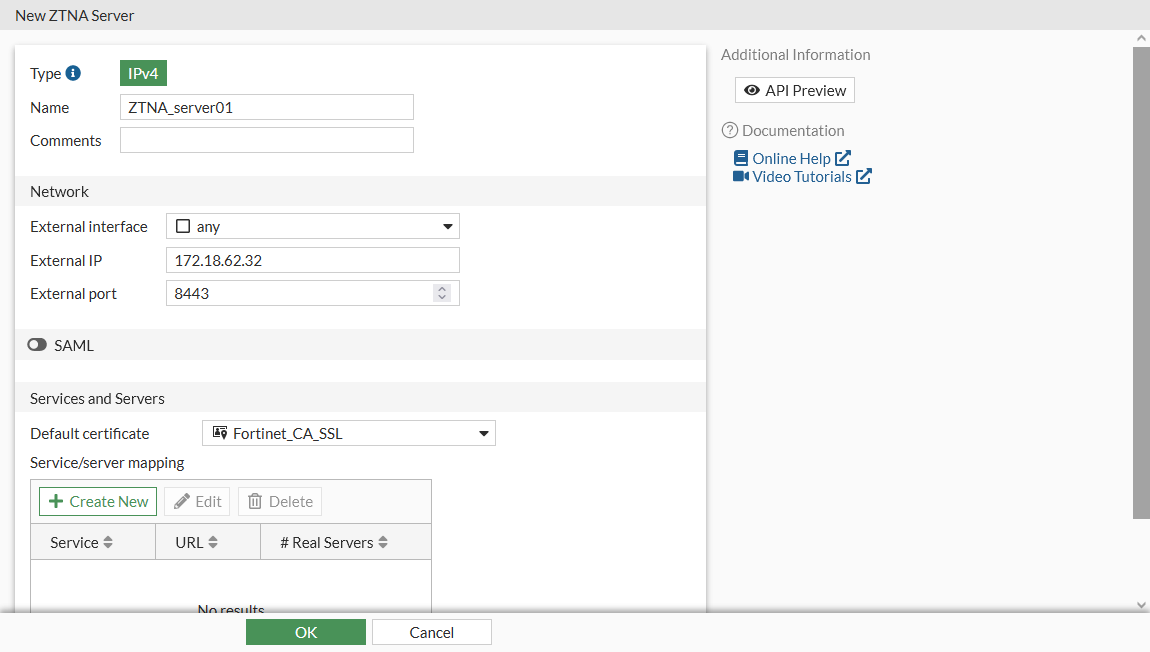Click external link icon beside Video Tutorials

click(864, 176)
